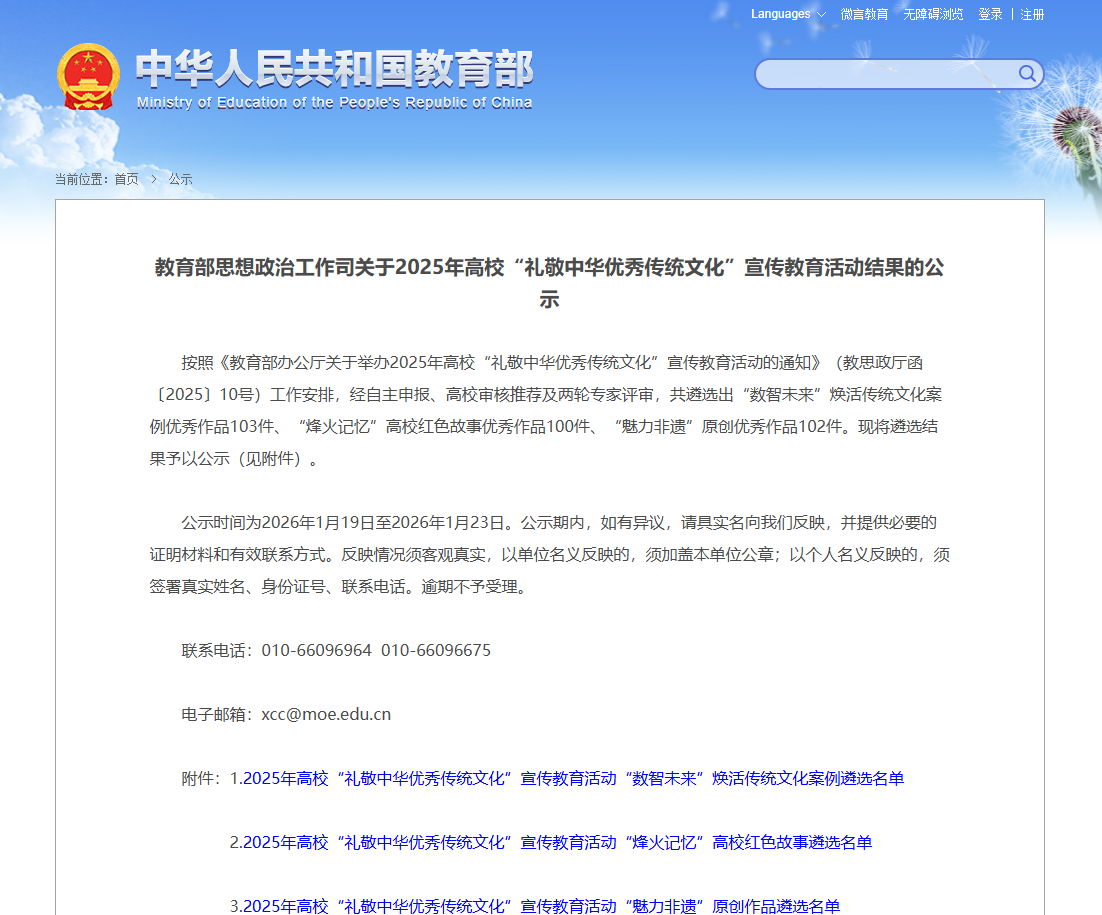Open the Languages dropdown menu
This screenshot has width=1102, height=915.
[x=788, y=14]
